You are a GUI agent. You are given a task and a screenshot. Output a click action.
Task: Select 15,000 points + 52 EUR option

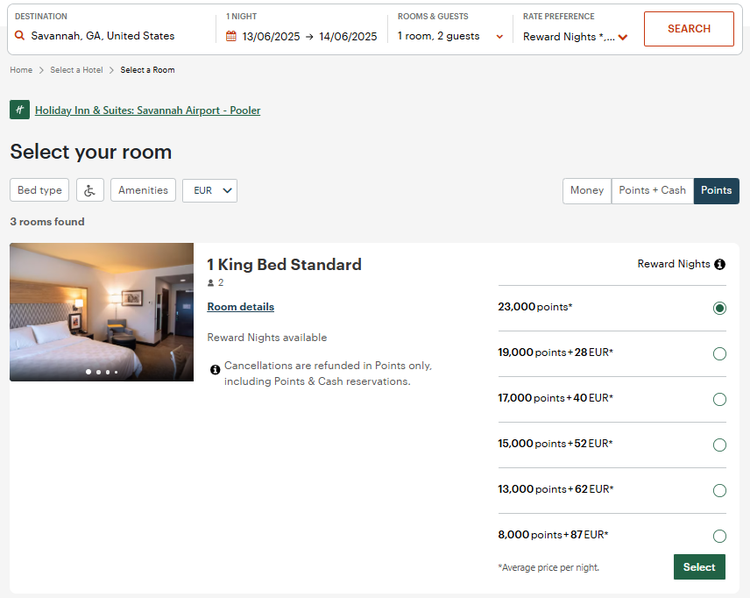(719, 445)
